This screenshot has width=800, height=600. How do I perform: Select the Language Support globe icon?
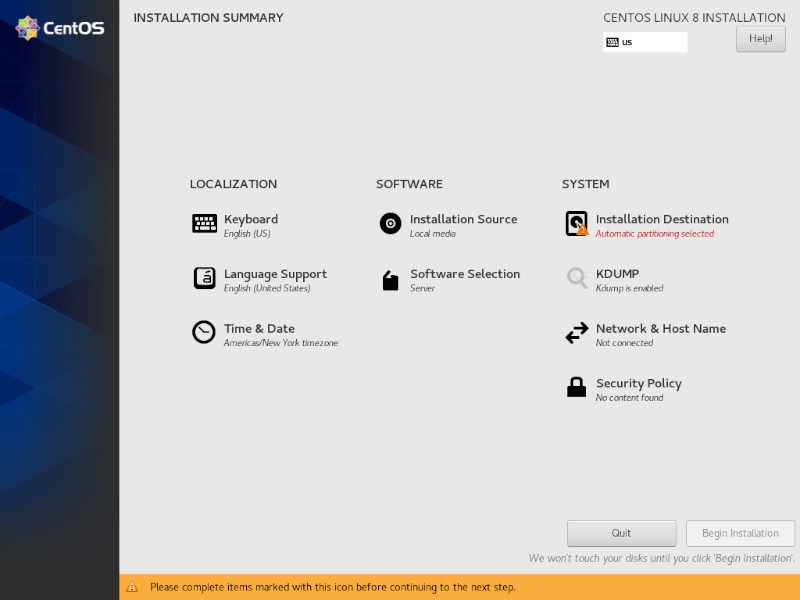pos(204,278)
